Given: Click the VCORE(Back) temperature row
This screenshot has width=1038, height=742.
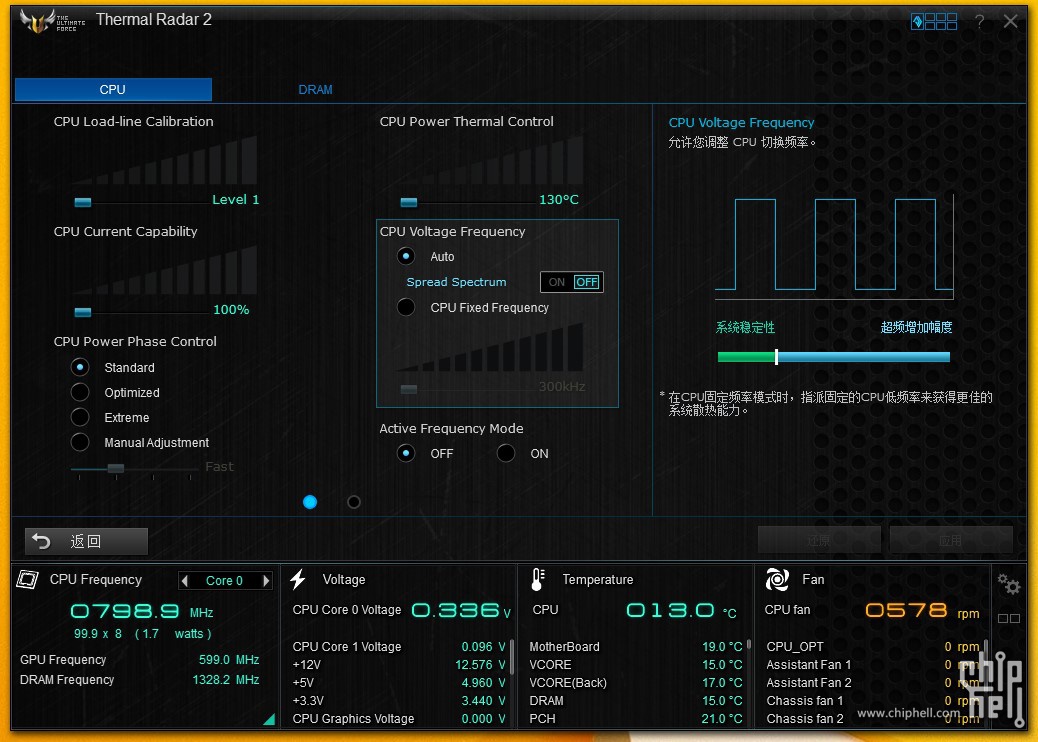Looking at the screenshot, I should pyautogui.click(x=636, y=682).
